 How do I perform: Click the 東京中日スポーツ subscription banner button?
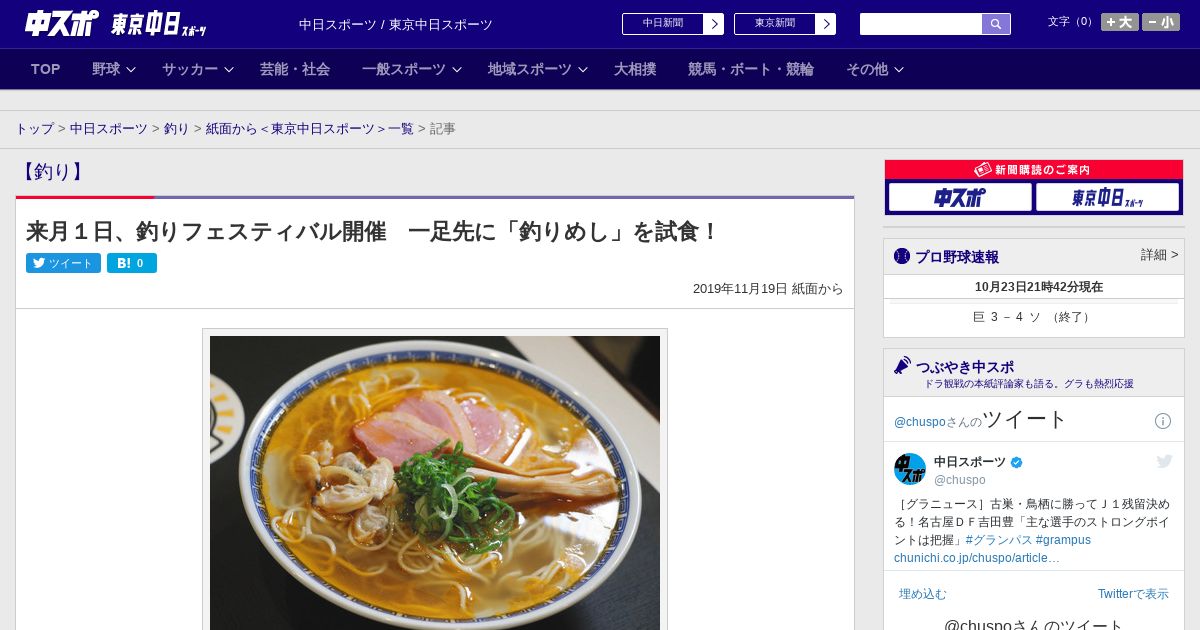click(x=1107, y=197)
